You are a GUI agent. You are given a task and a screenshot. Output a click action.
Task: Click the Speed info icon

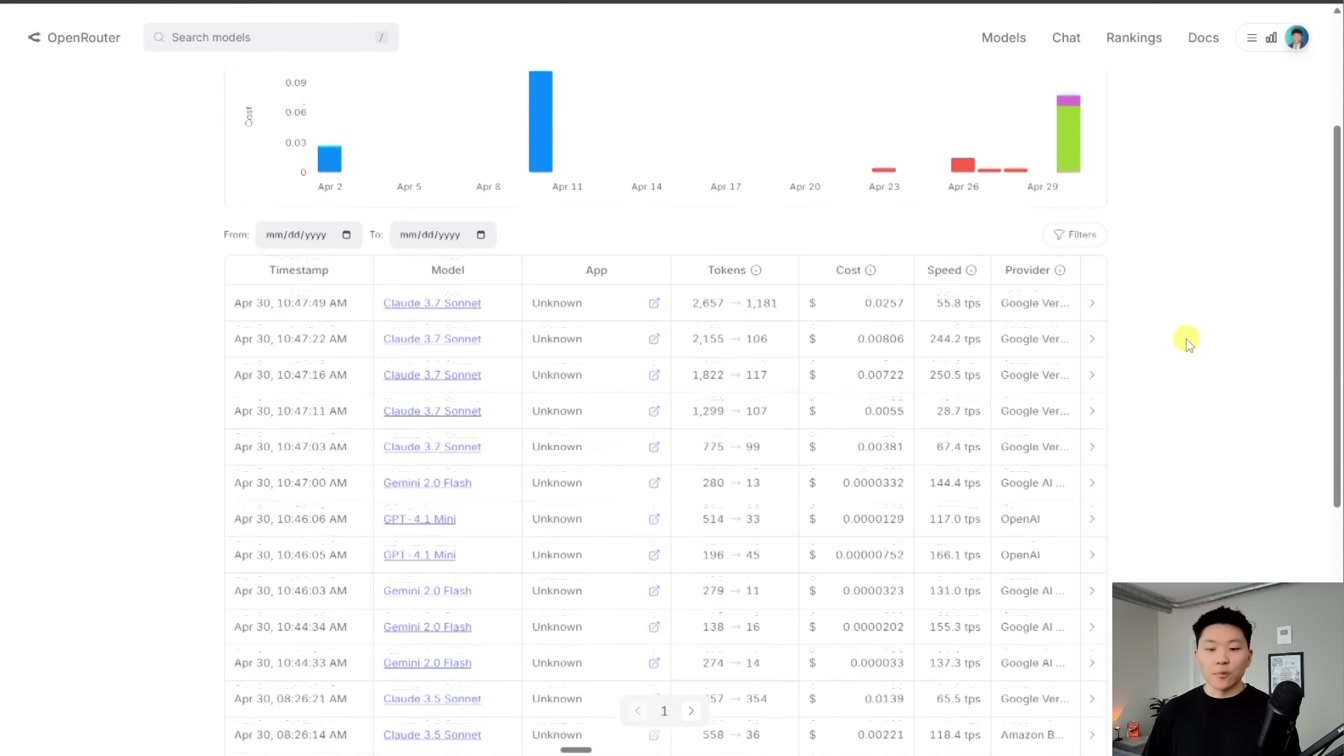(x=970, y=270)
